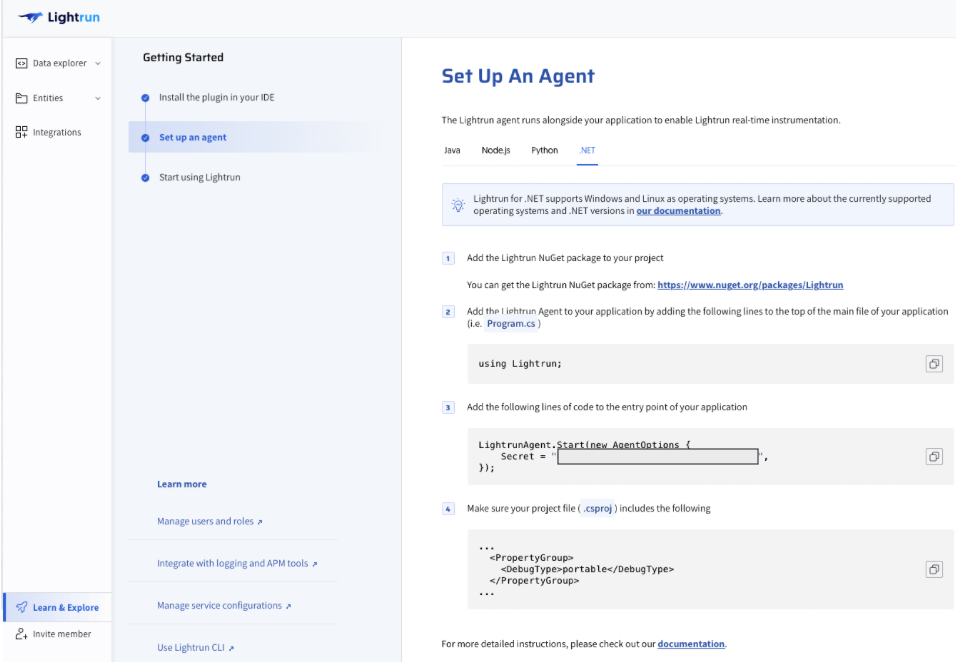Click the Learn & Explore rocket icon
Image resolution: width=957 pixels, height=668 pixels.
tap(22, 607)
